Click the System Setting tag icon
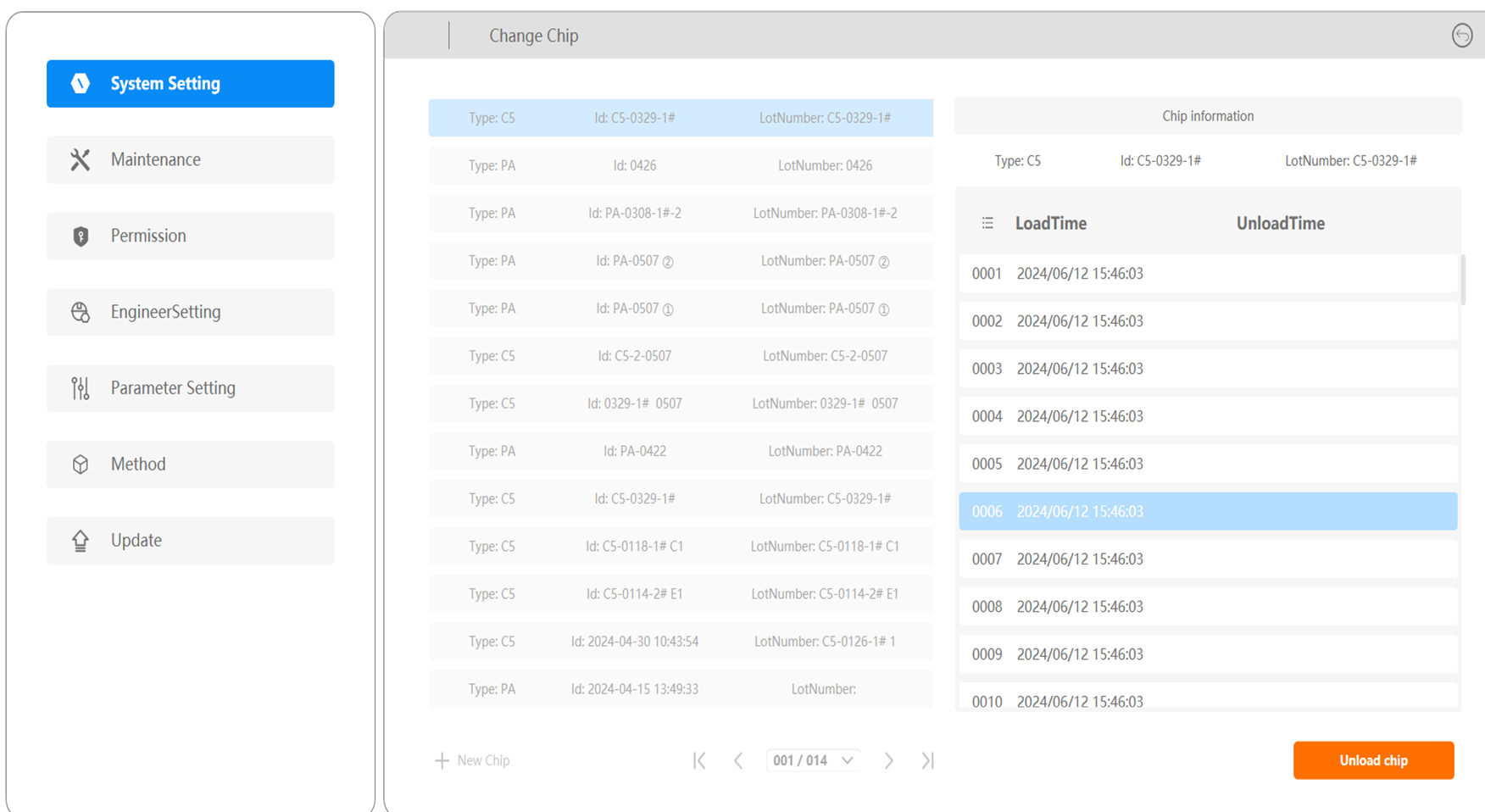1485x812 pixels. (x=81, y=83)
